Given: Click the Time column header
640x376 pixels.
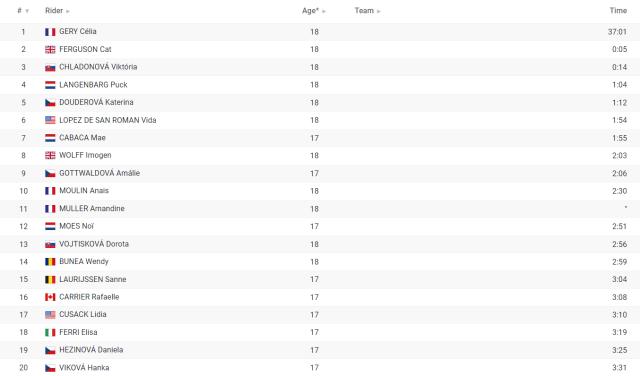Looking at the screenshot, I should pos(618,11).
